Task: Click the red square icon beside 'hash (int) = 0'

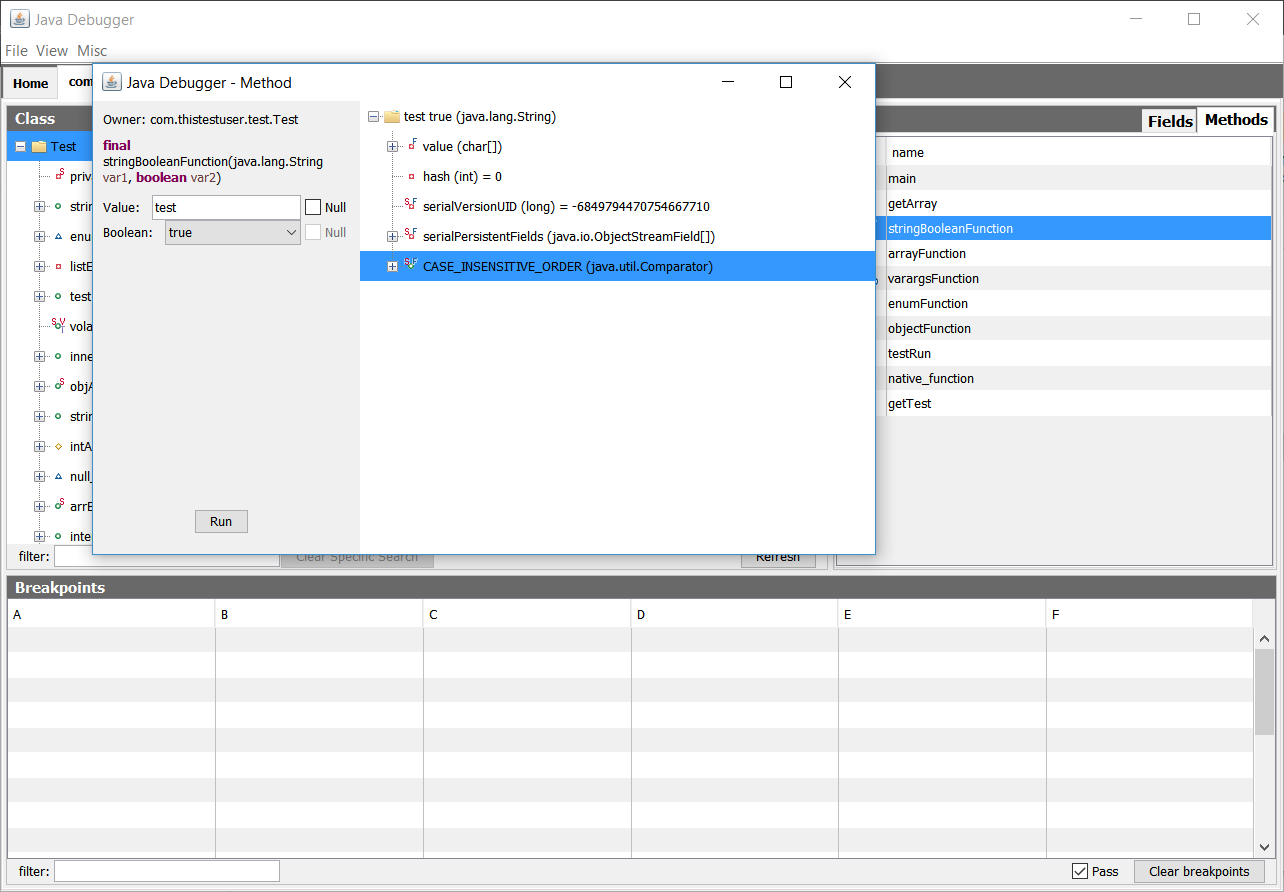Action: pos(411,176)
